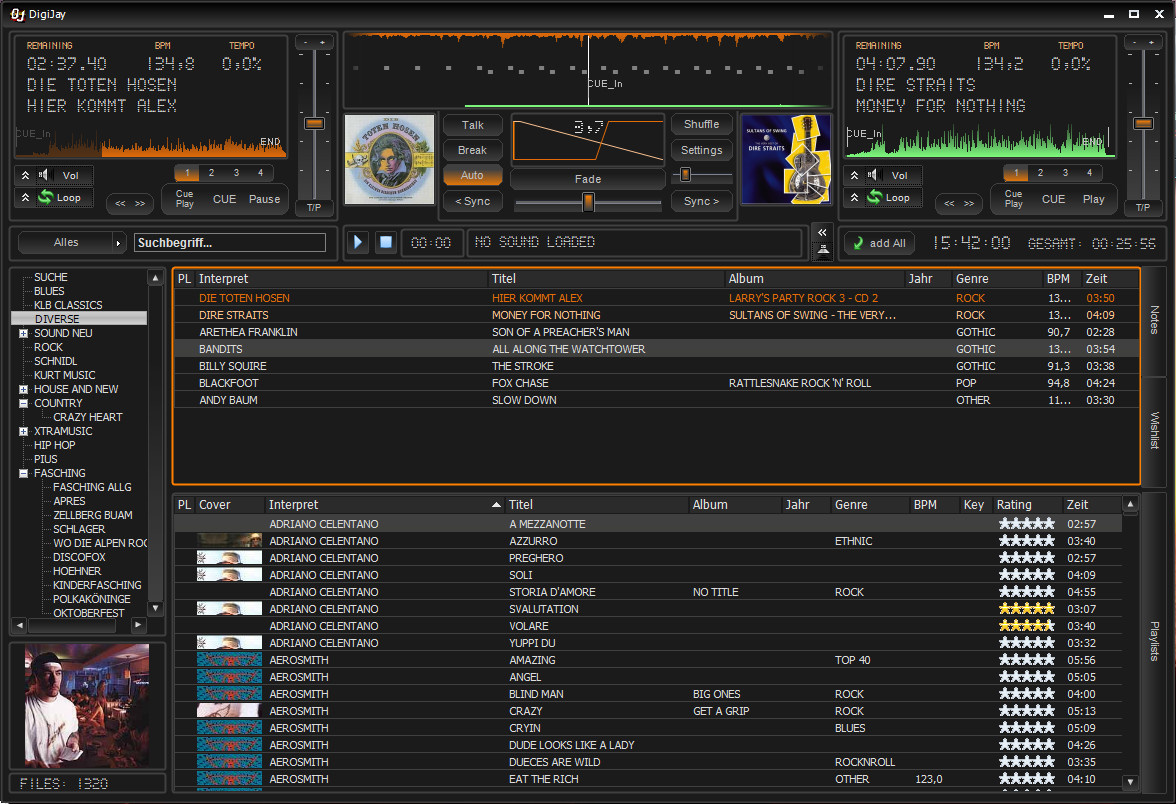
Task: Click the crossfader slider handle
Action: [x=588, y=202]
